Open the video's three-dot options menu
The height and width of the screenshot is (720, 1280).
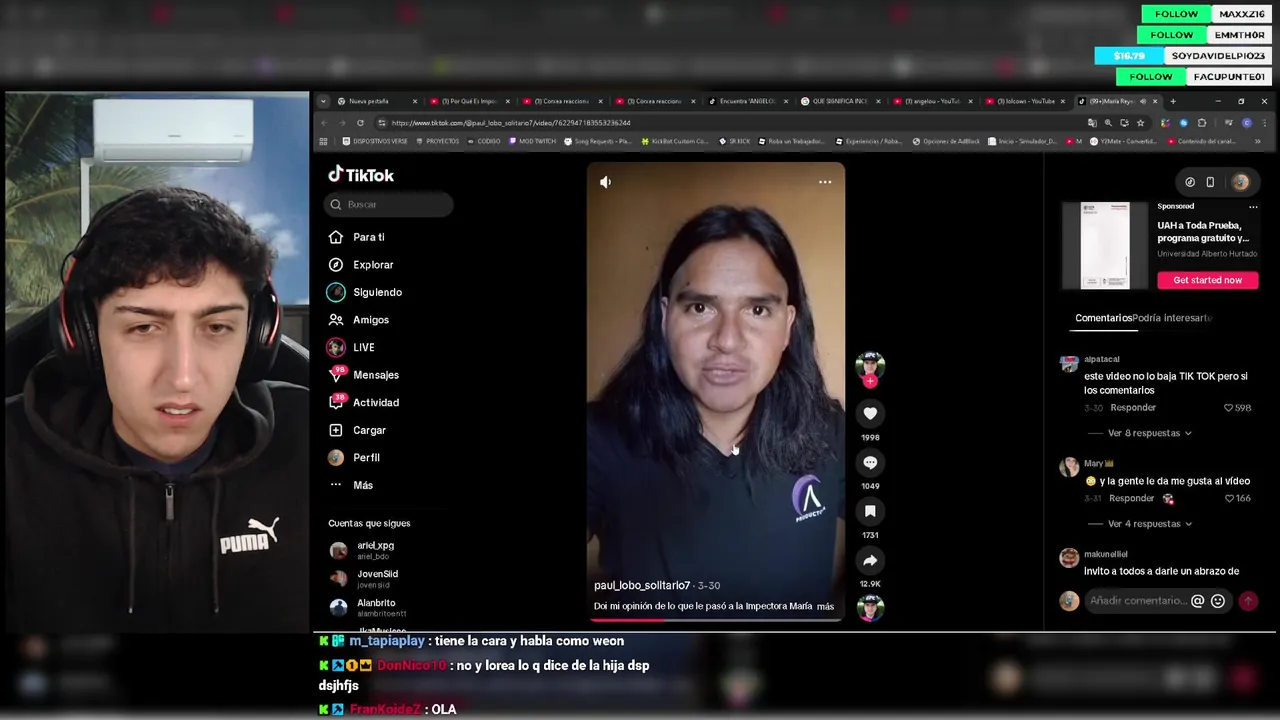(825, 182)
